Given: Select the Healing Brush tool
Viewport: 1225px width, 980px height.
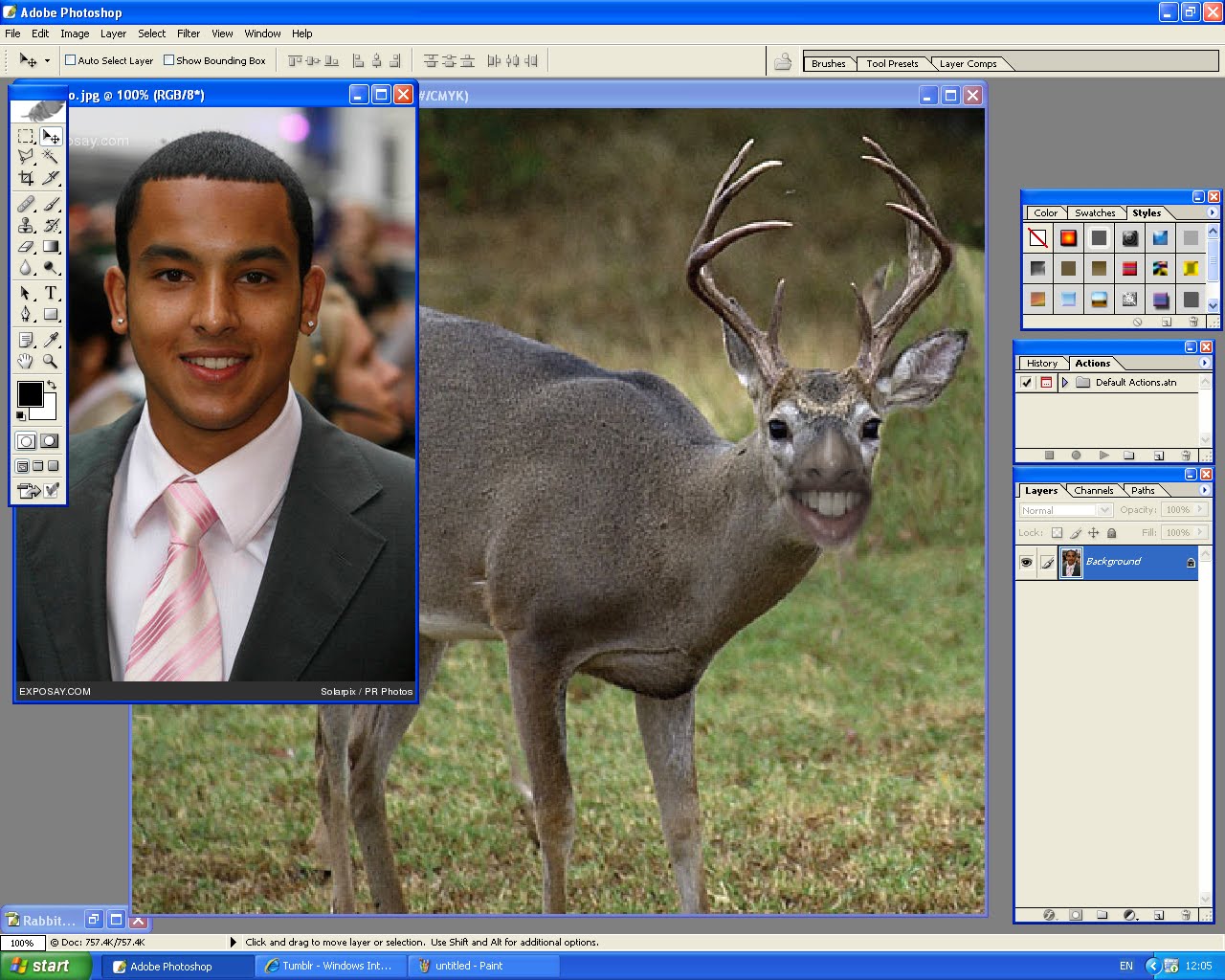Looking at the screenshot, I should click(x=26, y=204).
